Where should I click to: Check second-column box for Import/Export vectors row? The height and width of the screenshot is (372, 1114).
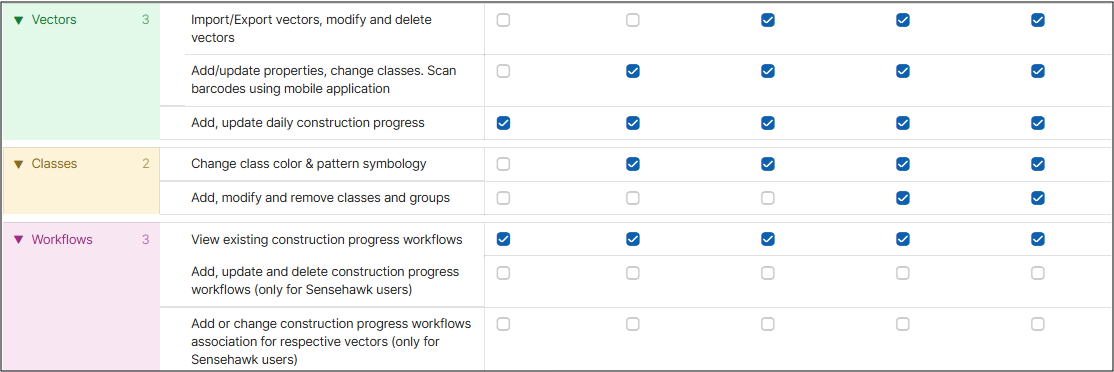(x=632, y=21)
